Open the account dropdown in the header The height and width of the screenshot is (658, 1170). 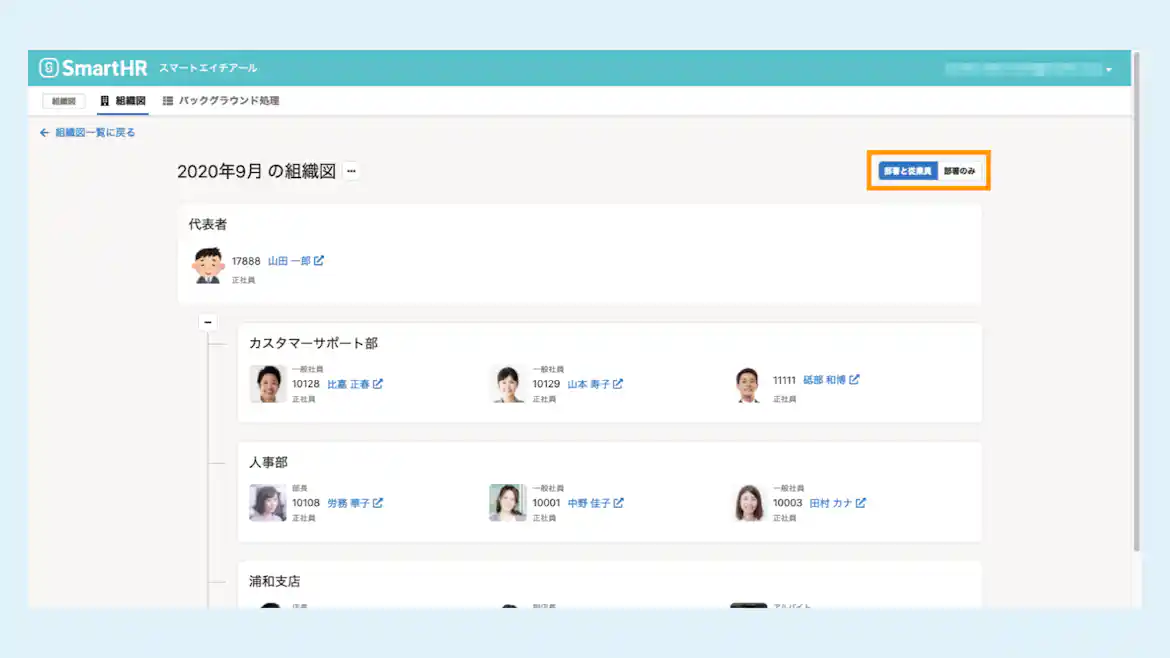click(1108, 68)
